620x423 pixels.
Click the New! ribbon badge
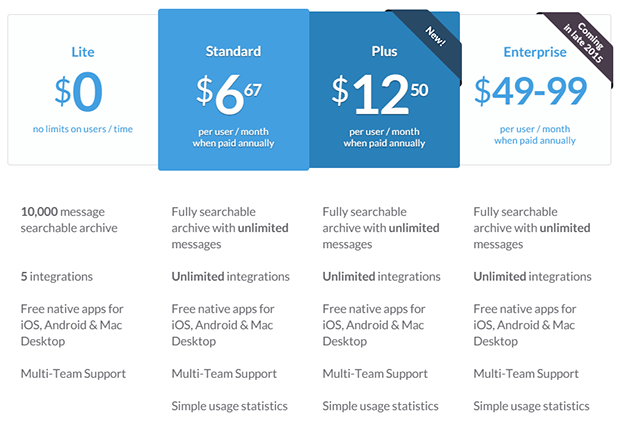click(436, 36)
